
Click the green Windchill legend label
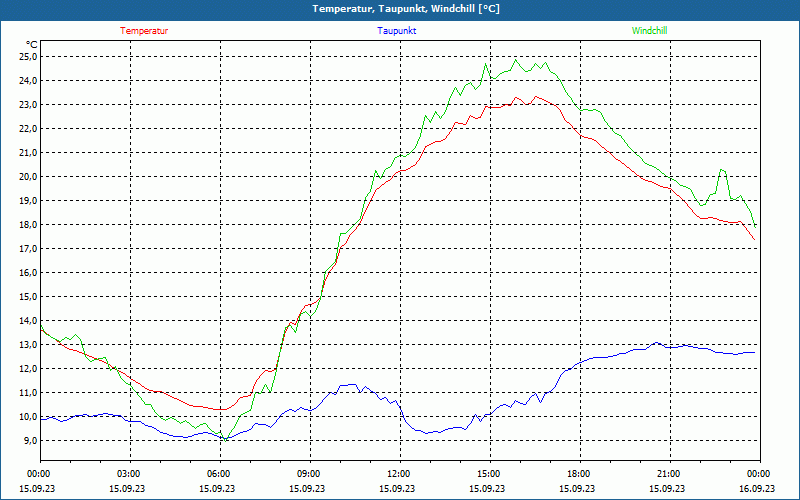(x=649, y=31)
